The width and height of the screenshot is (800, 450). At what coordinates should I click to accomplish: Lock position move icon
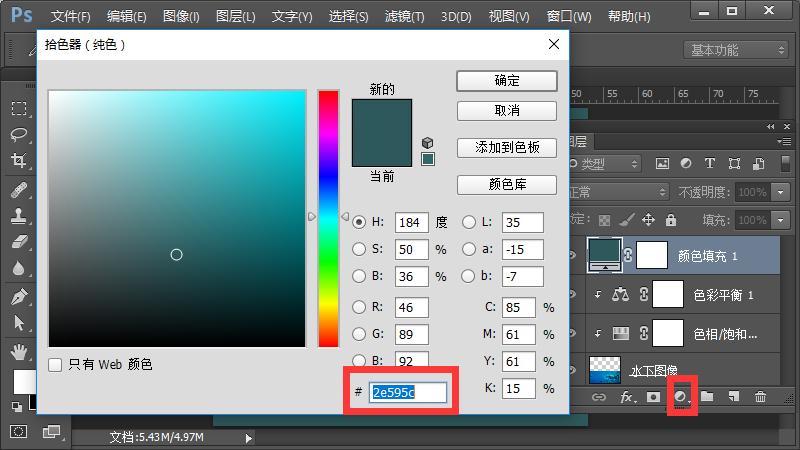click(648, 220)
